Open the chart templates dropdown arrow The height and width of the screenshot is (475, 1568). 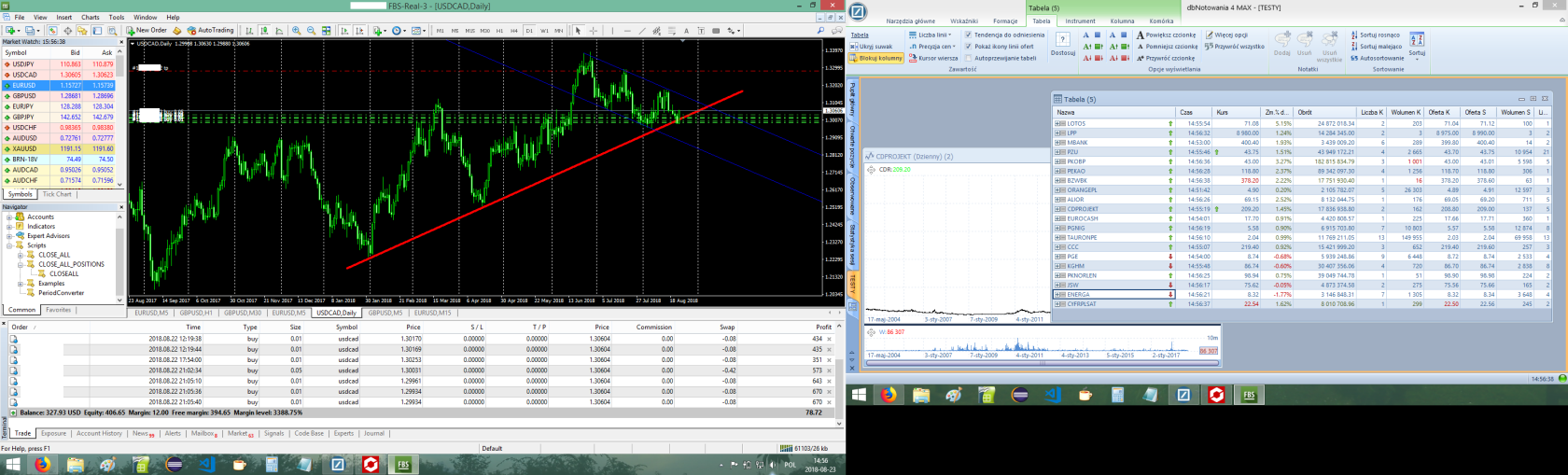click(425, 30)
